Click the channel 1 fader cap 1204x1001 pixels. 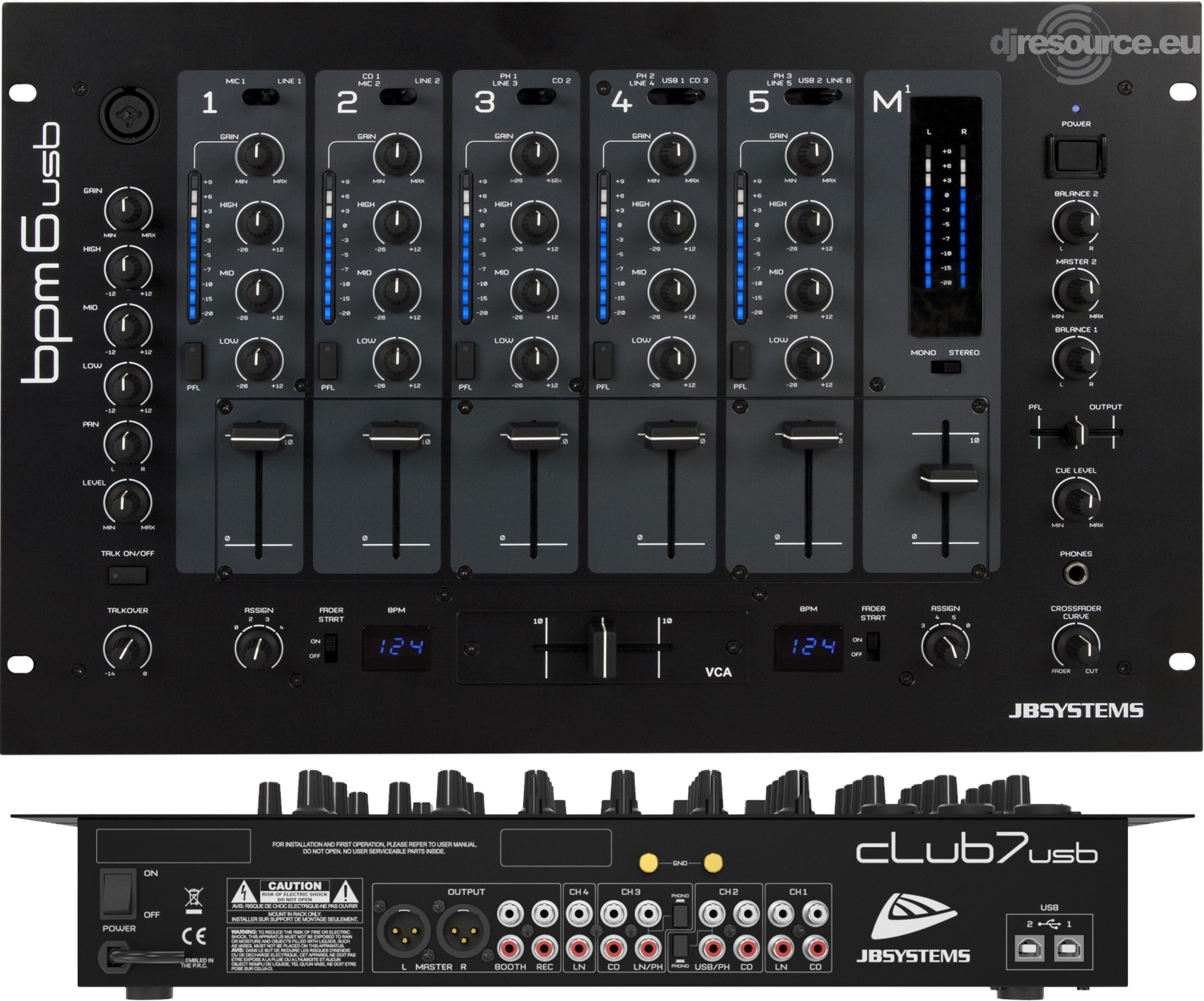(259, 436)
